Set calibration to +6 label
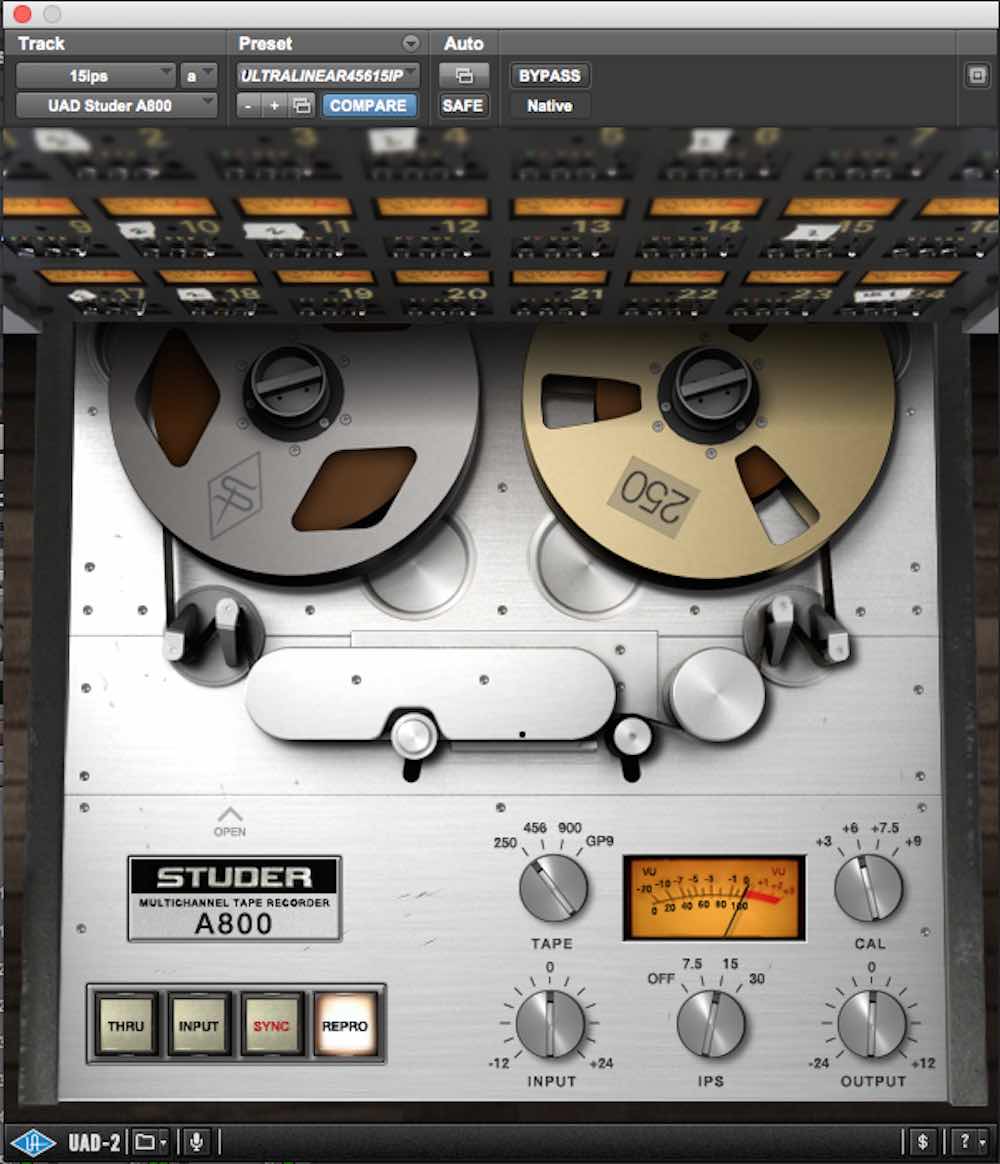 tap(850, 828)
